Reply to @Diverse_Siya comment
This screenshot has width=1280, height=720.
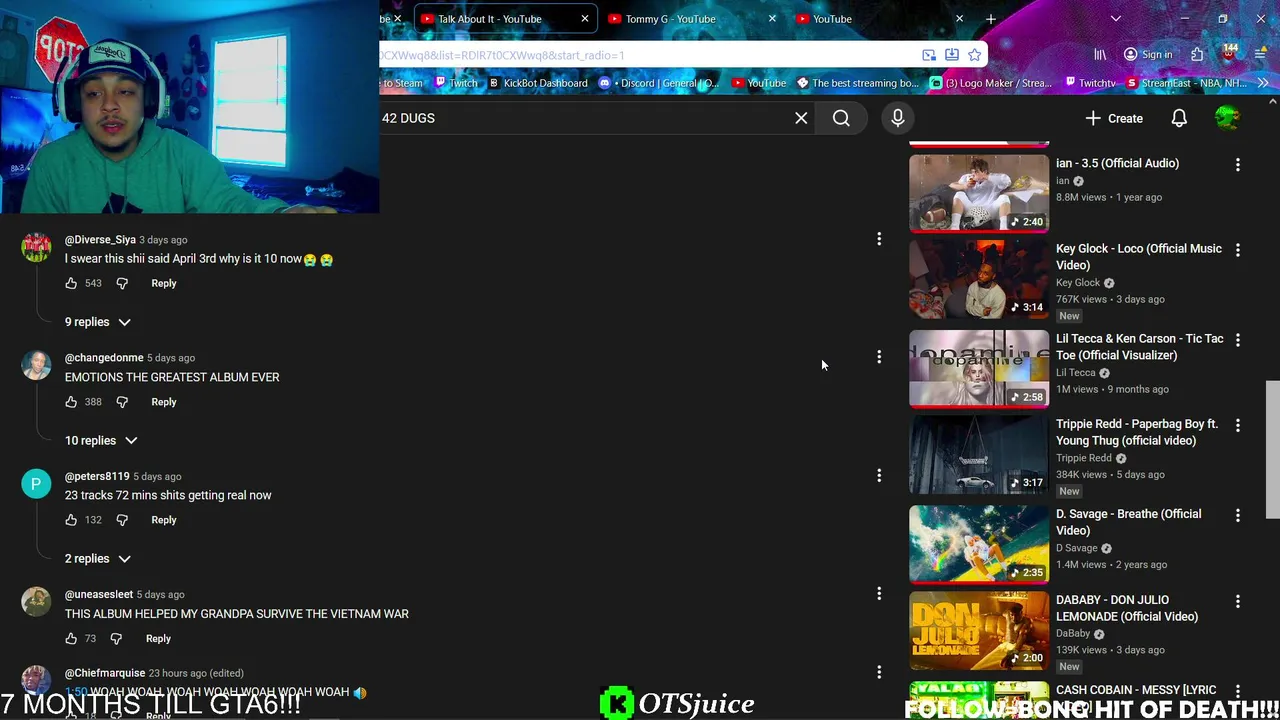point(164,283)
